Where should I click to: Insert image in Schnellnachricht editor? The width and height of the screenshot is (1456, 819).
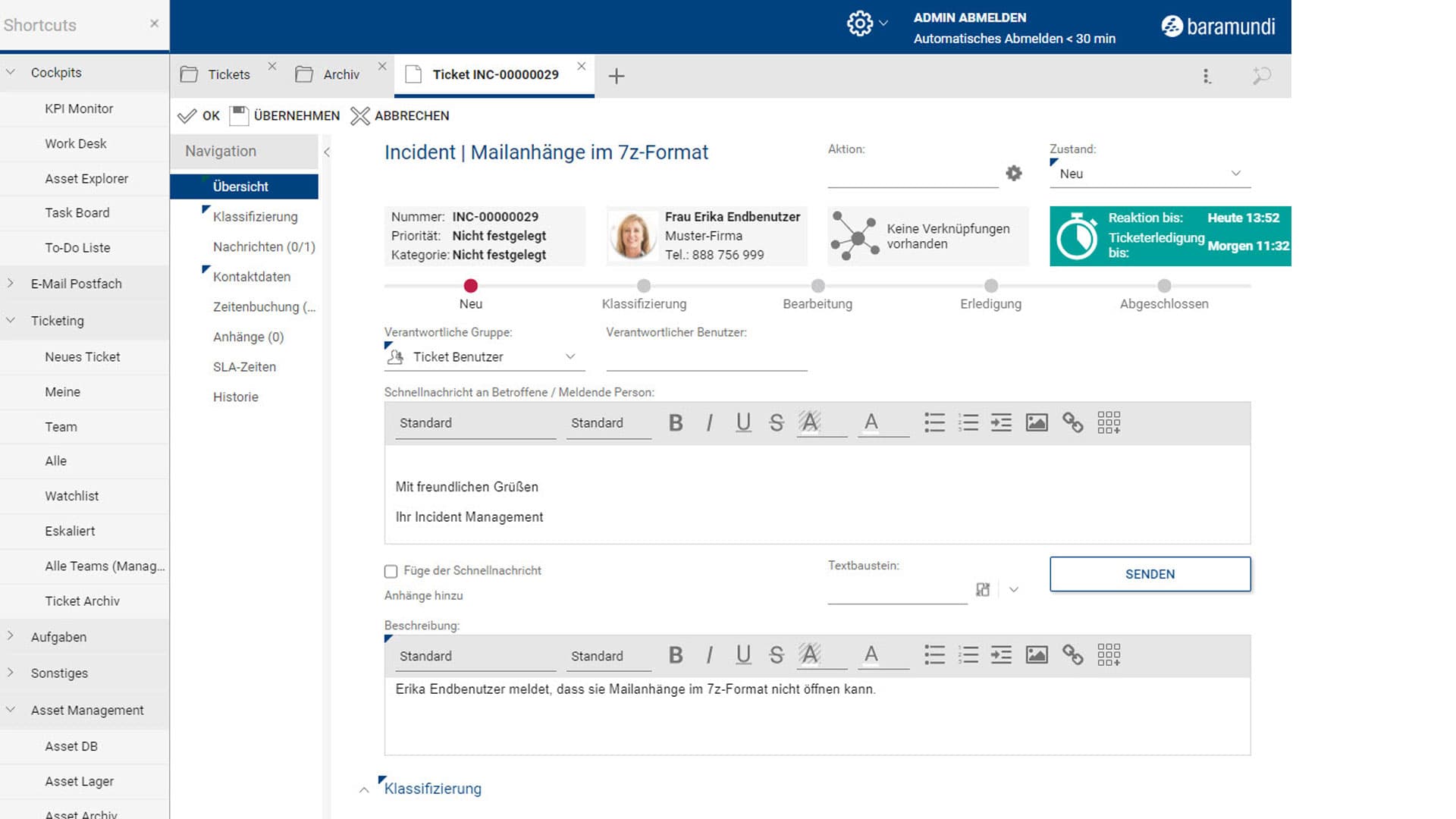[x=1037, y=422]
